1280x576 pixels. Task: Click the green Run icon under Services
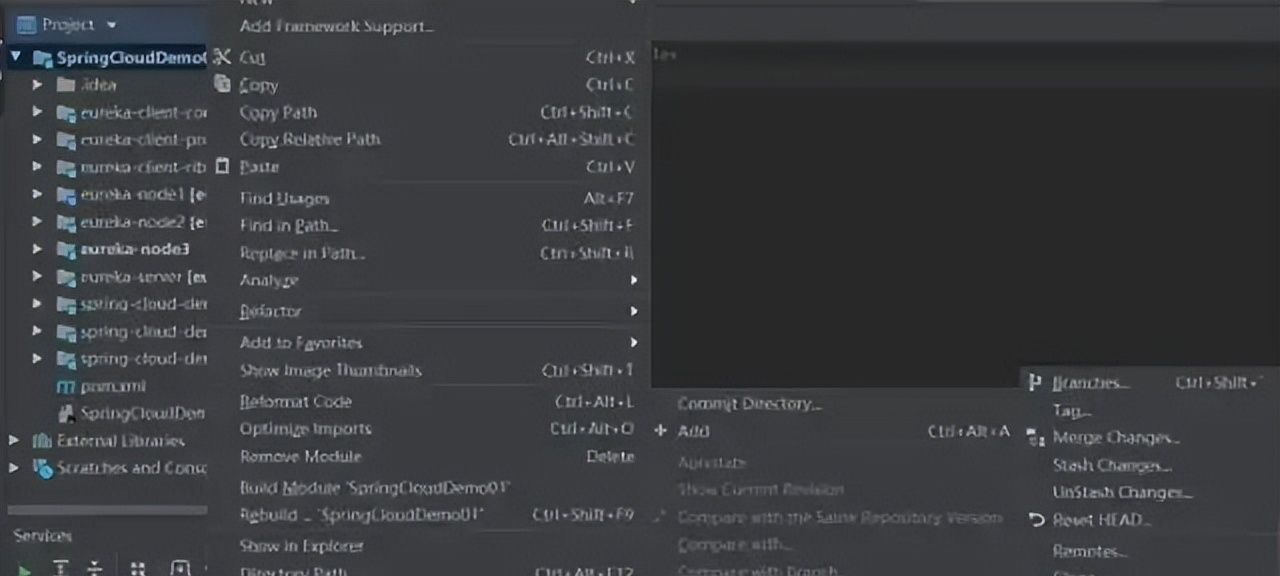coord(25,568)
